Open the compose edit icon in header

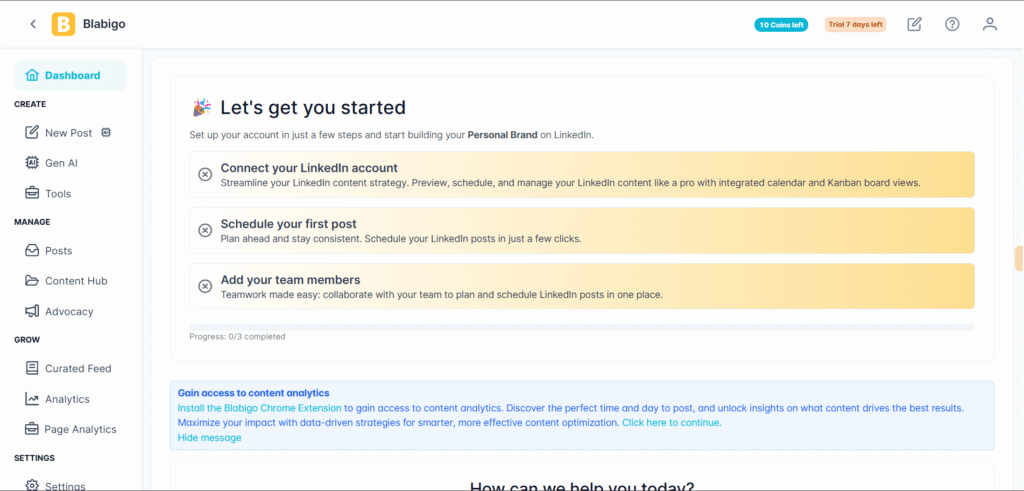tap(914, 24)
